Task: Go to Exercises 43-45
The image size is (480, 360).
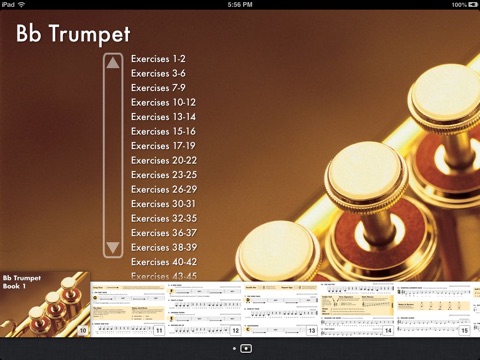Action: pos(164,276)
